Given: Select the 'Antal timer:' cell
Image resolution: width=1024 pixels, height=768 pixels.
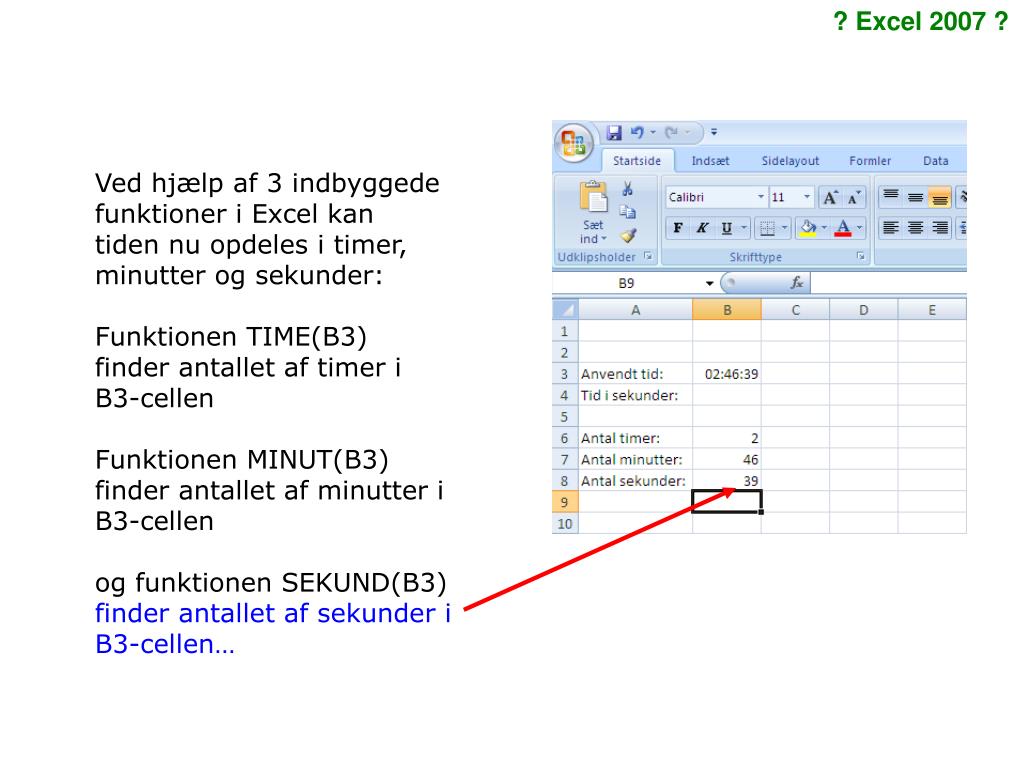Looking at the screenshot, I should (x=635, y=438).
